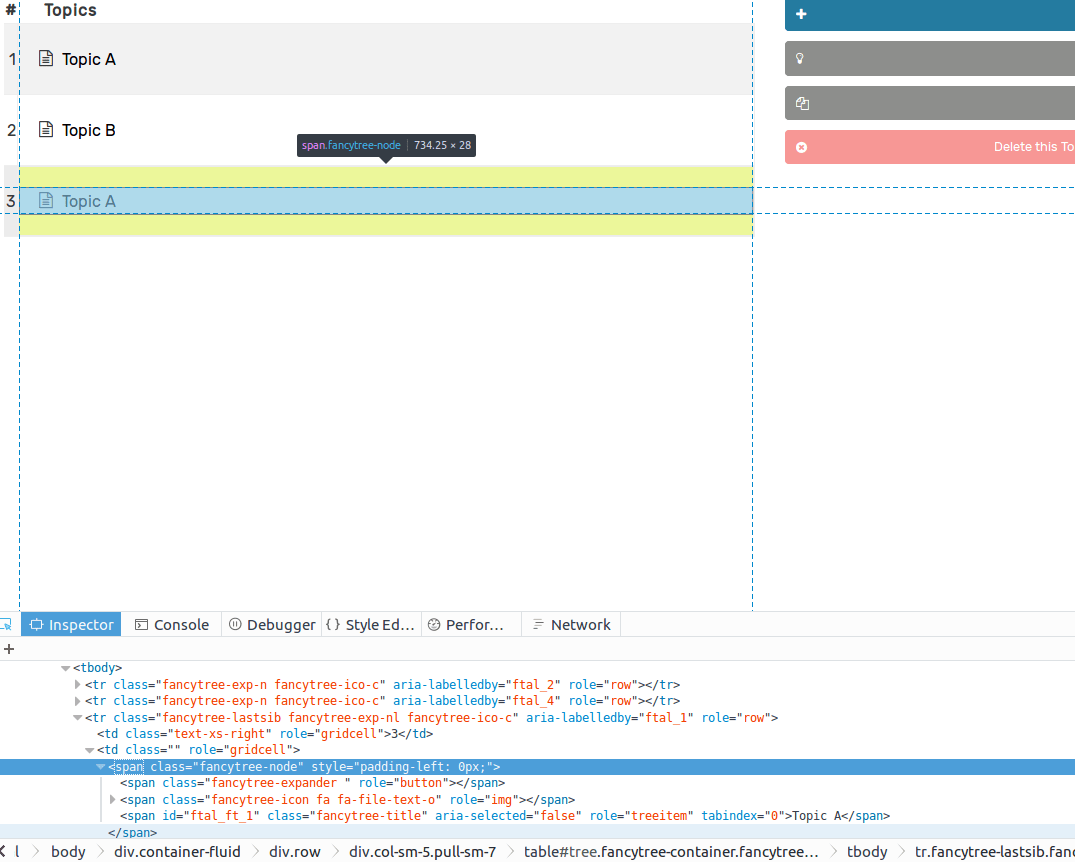Image resolution: width=1075 pixels, height=862 pixels.
Task: Open the Style Editor tab
Action: [371, 625]
